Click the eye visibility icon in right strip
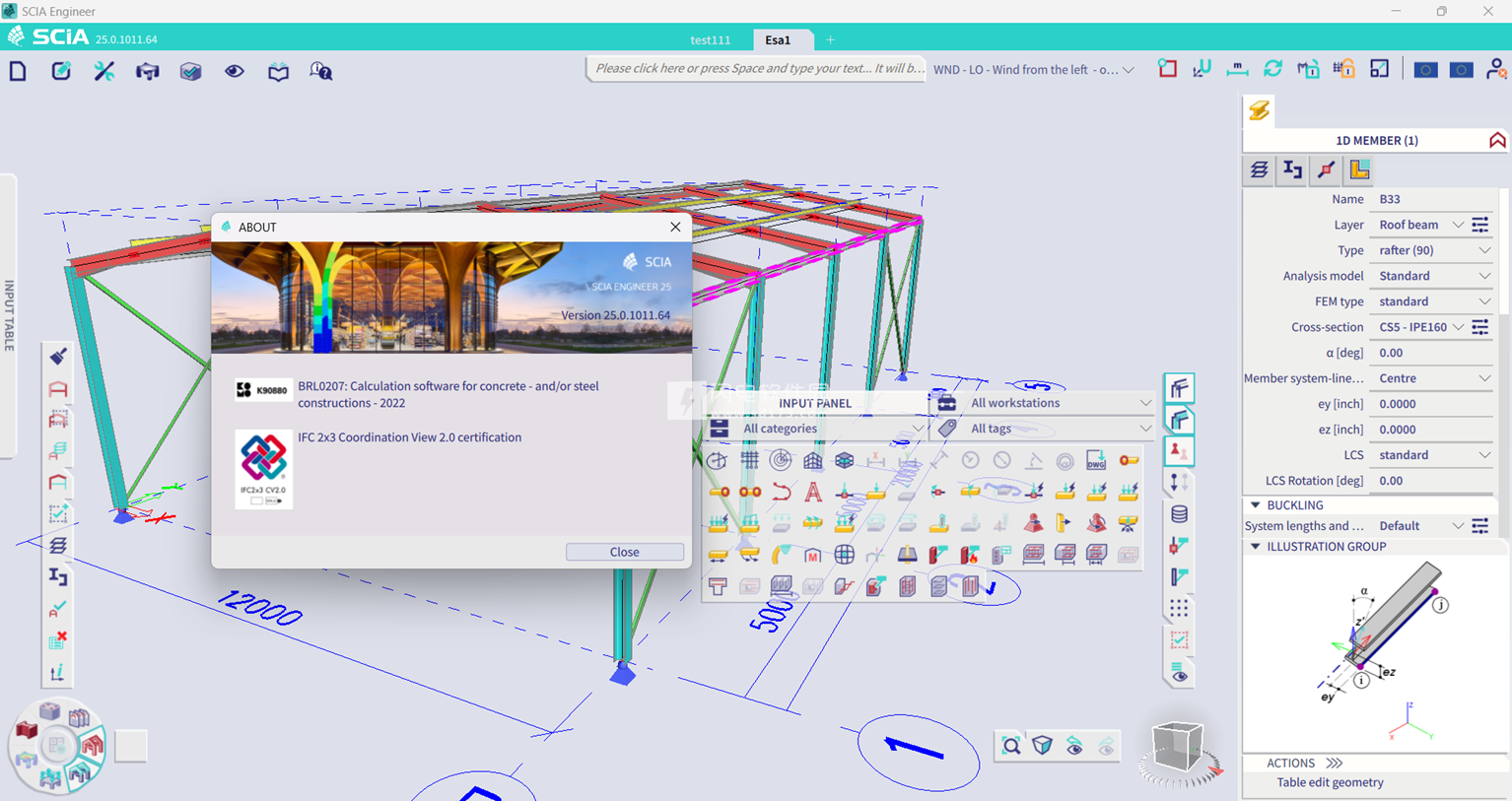The image size is (1512, 801). 1179,674
